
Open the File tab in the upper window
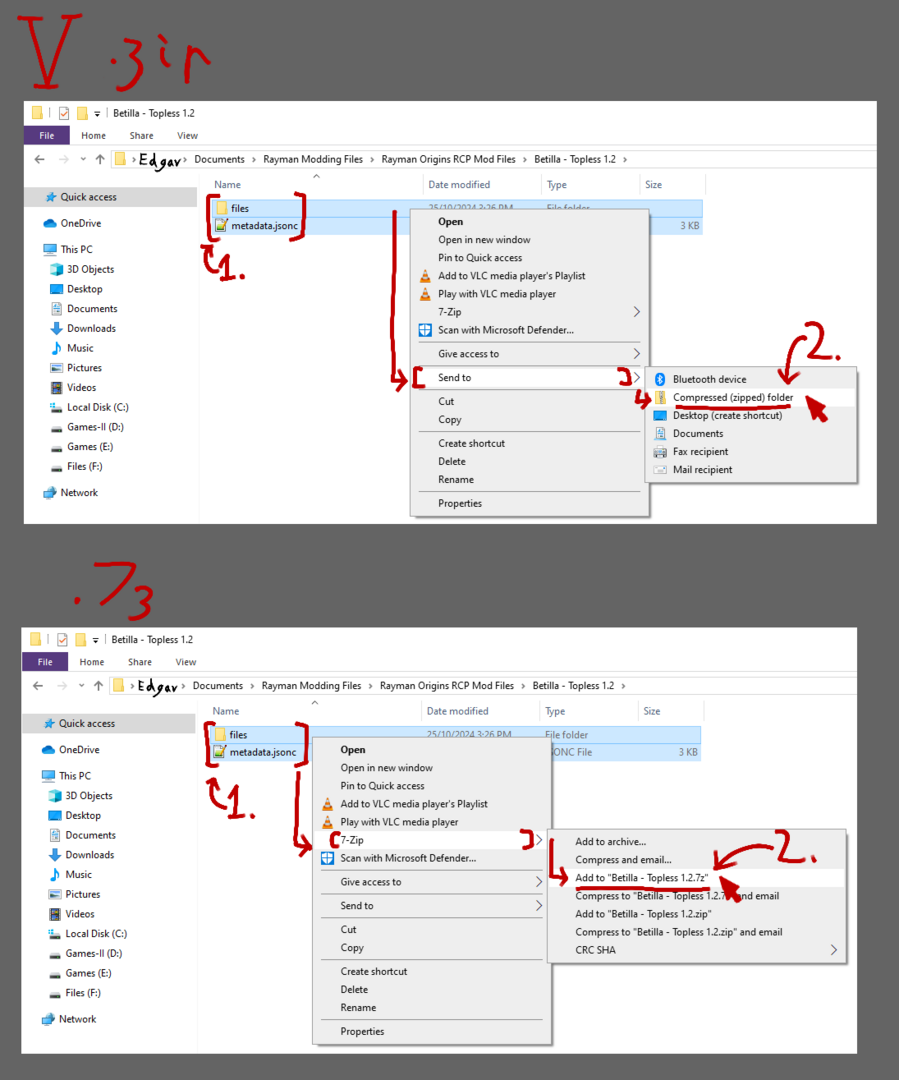[x=47, y=136]
